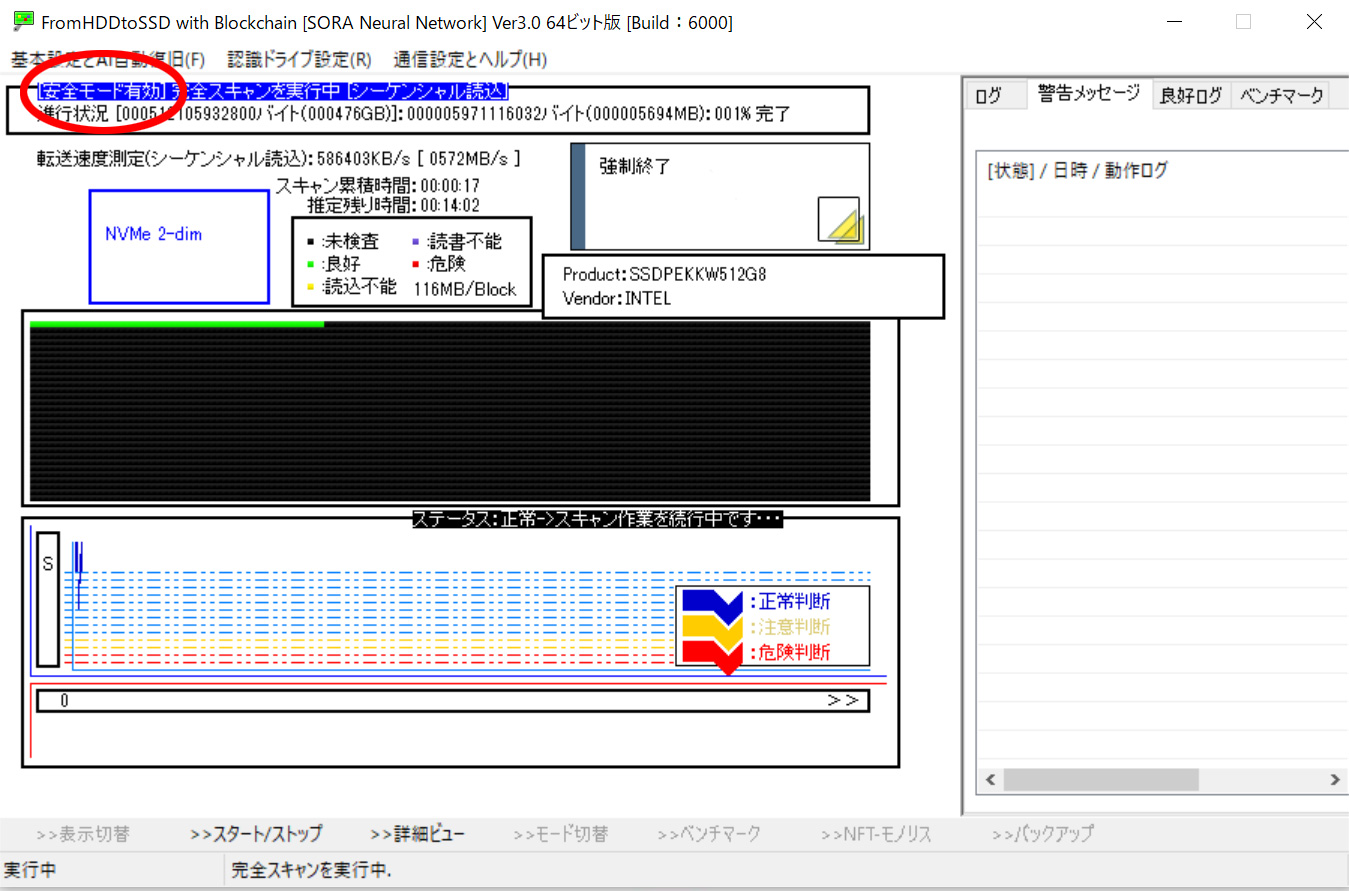Image resolution: width=1349 pixels, height=891 pixels.
Task: Click the 強制終了 button
Action: point(720,196)
